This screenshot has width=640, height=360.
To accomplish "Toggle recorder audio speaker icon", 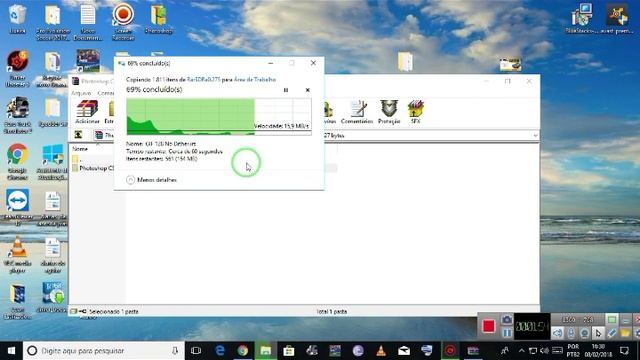I will pyautogui.click(x=557, y=333).
